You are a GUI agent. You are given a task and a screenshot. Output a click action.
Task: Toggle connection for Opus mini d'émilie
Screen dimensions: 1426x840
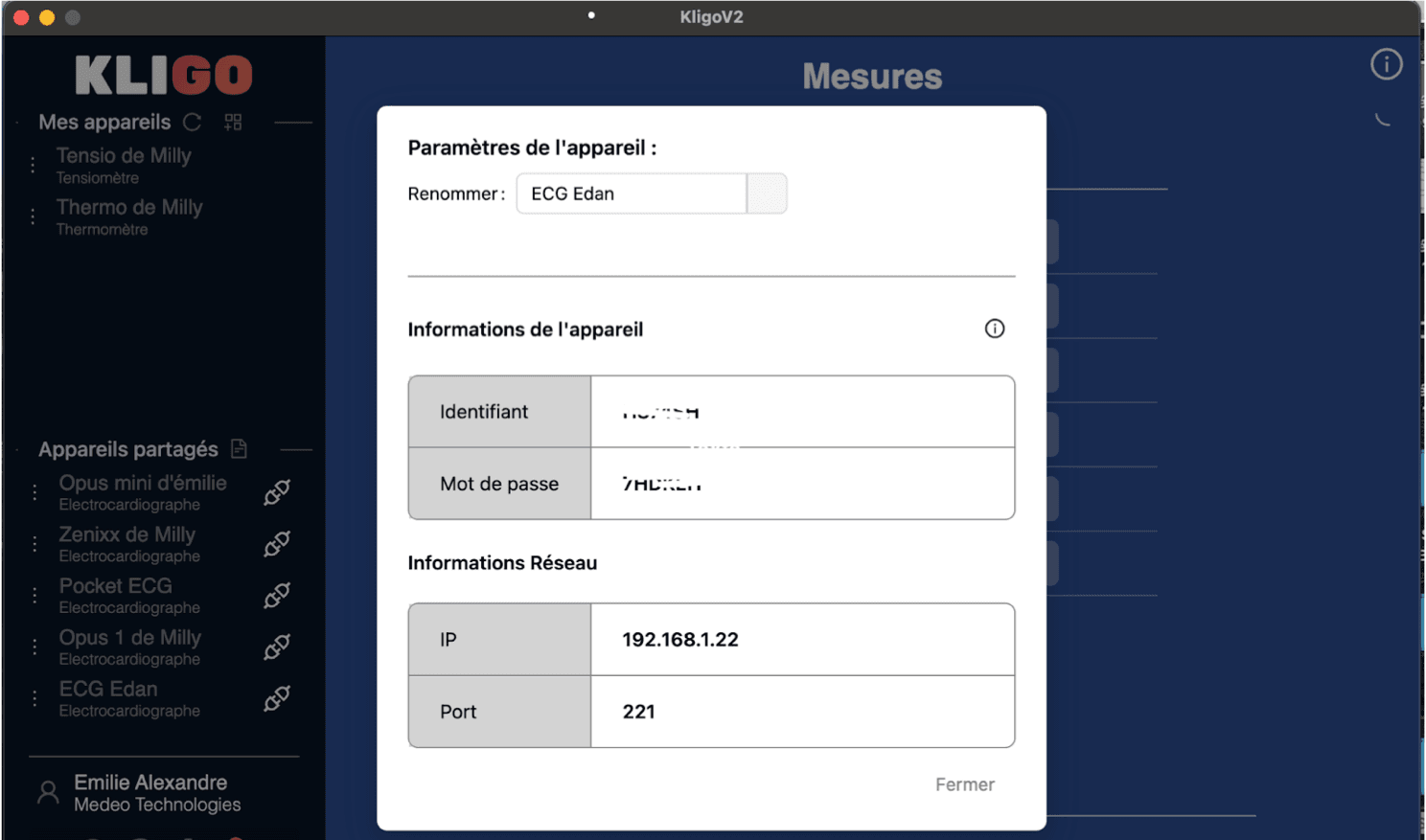click(276, 491)
